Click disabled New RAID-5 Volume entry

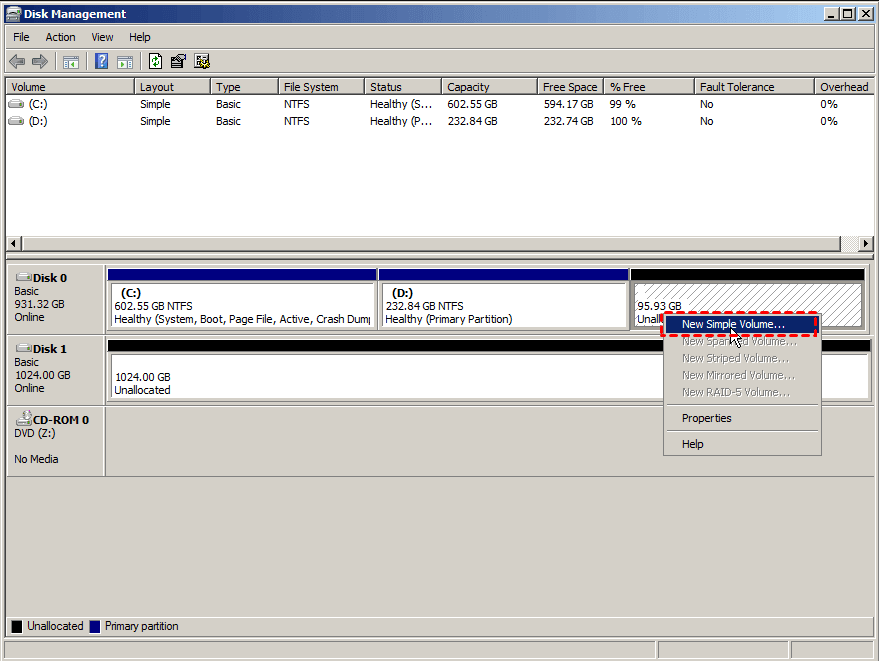(x=742, y=392)
